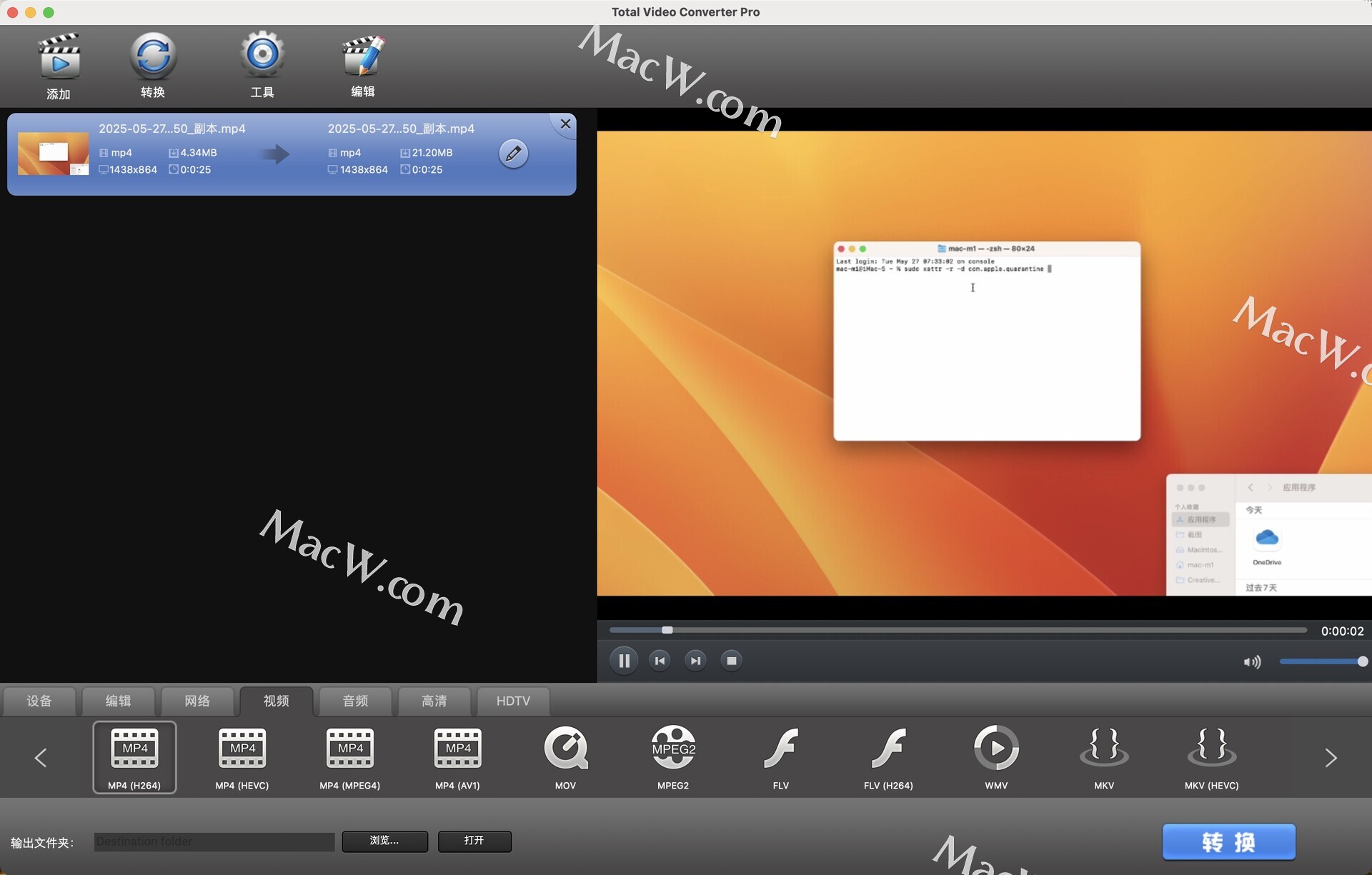Click output file size 21.20MB
The width and height of the screenshot is (1372, 875).
pos(432,153)
